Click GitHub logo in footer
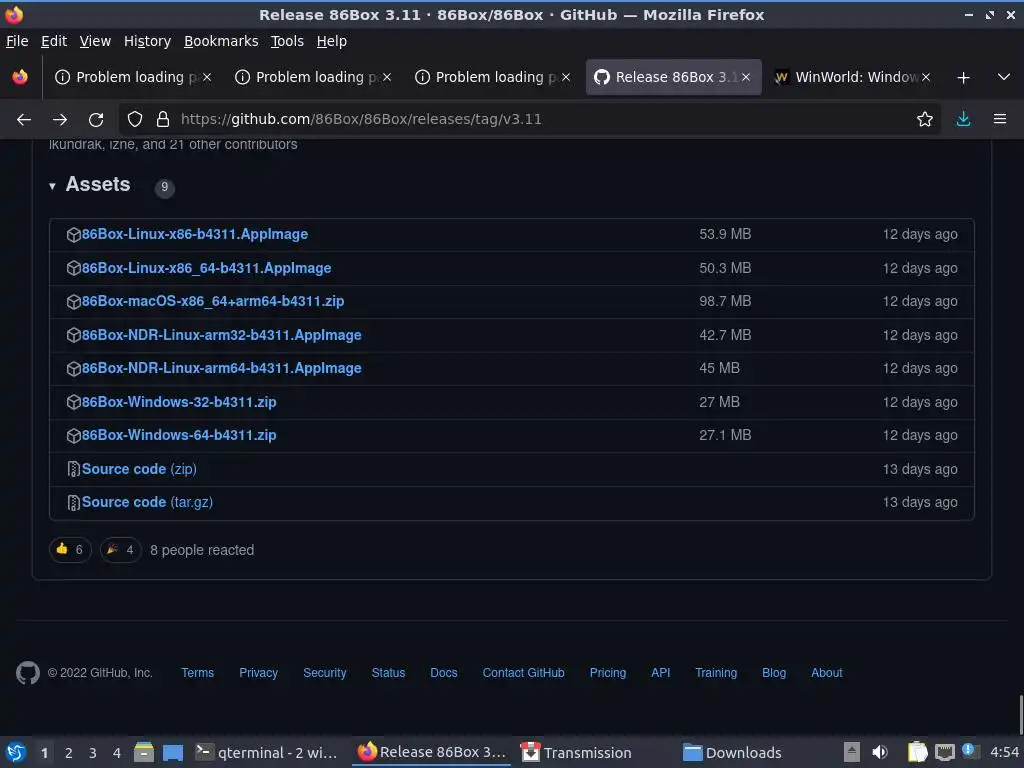The width and height of the screenshot is (1024, 768). point(27,673)
